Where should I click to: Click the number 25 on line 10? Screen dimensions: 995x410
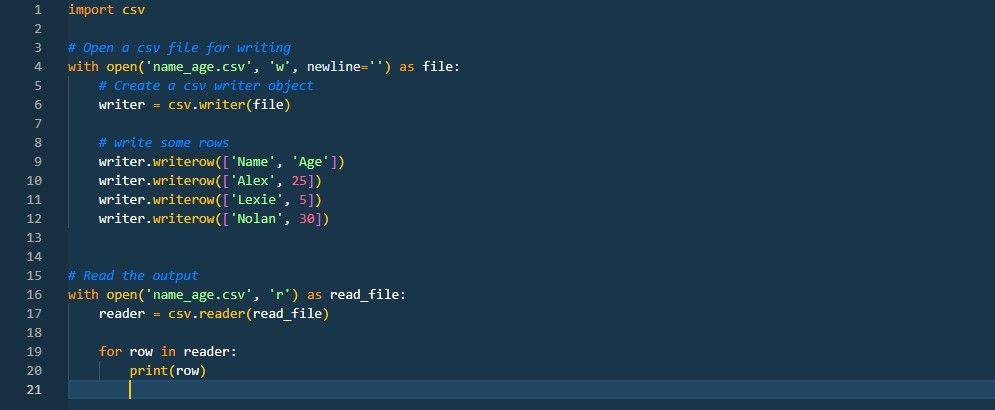pos(300,181)
